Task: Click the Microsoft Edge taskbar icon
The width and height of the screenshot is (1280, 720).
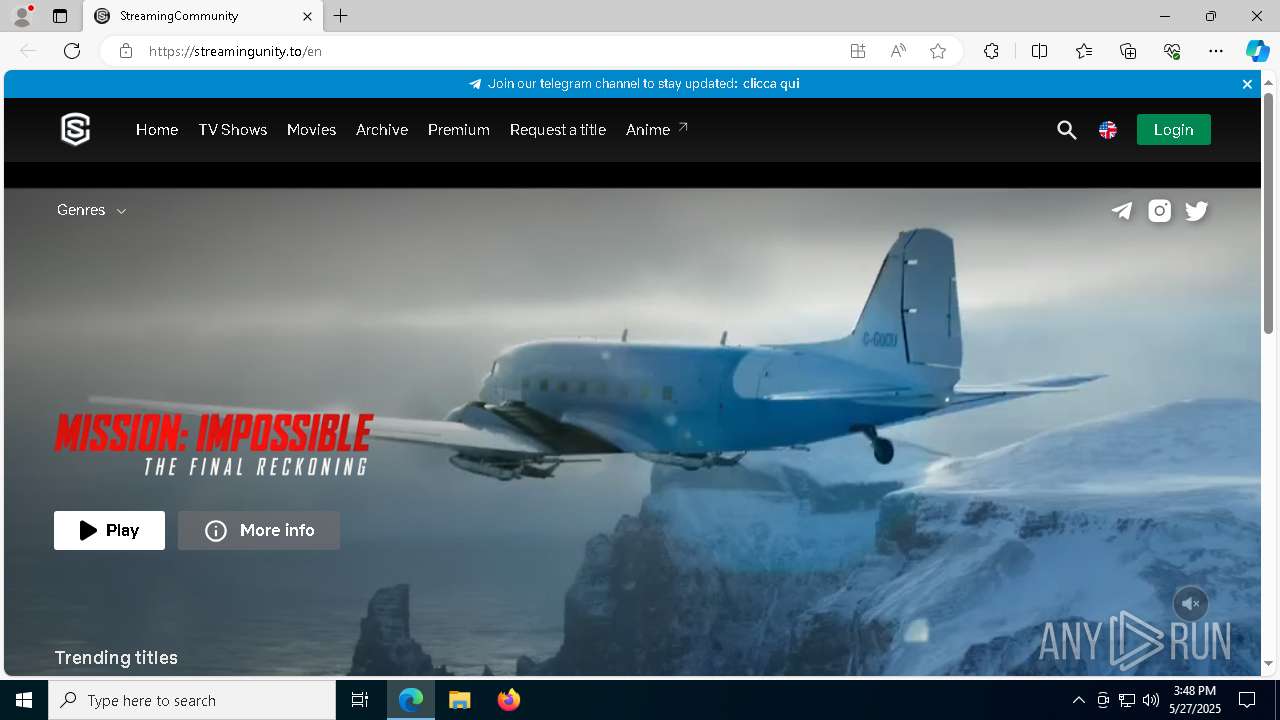Action: coord(411,700)
